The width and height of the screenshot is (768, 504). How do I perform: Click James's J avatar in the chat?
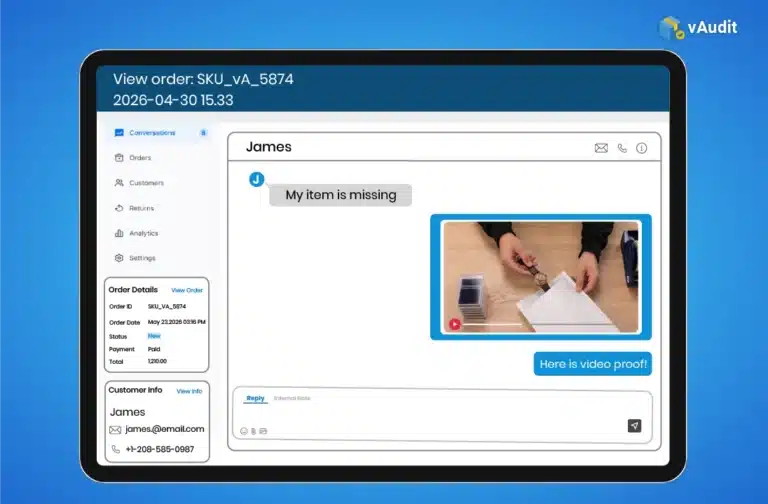[x=257, y=179]
